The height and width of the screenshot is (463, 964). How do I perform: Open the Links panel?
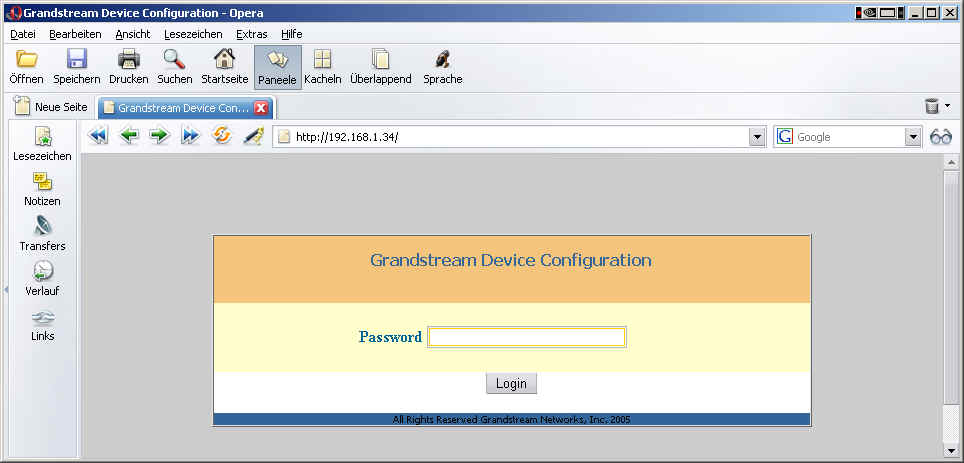(42, 326)
